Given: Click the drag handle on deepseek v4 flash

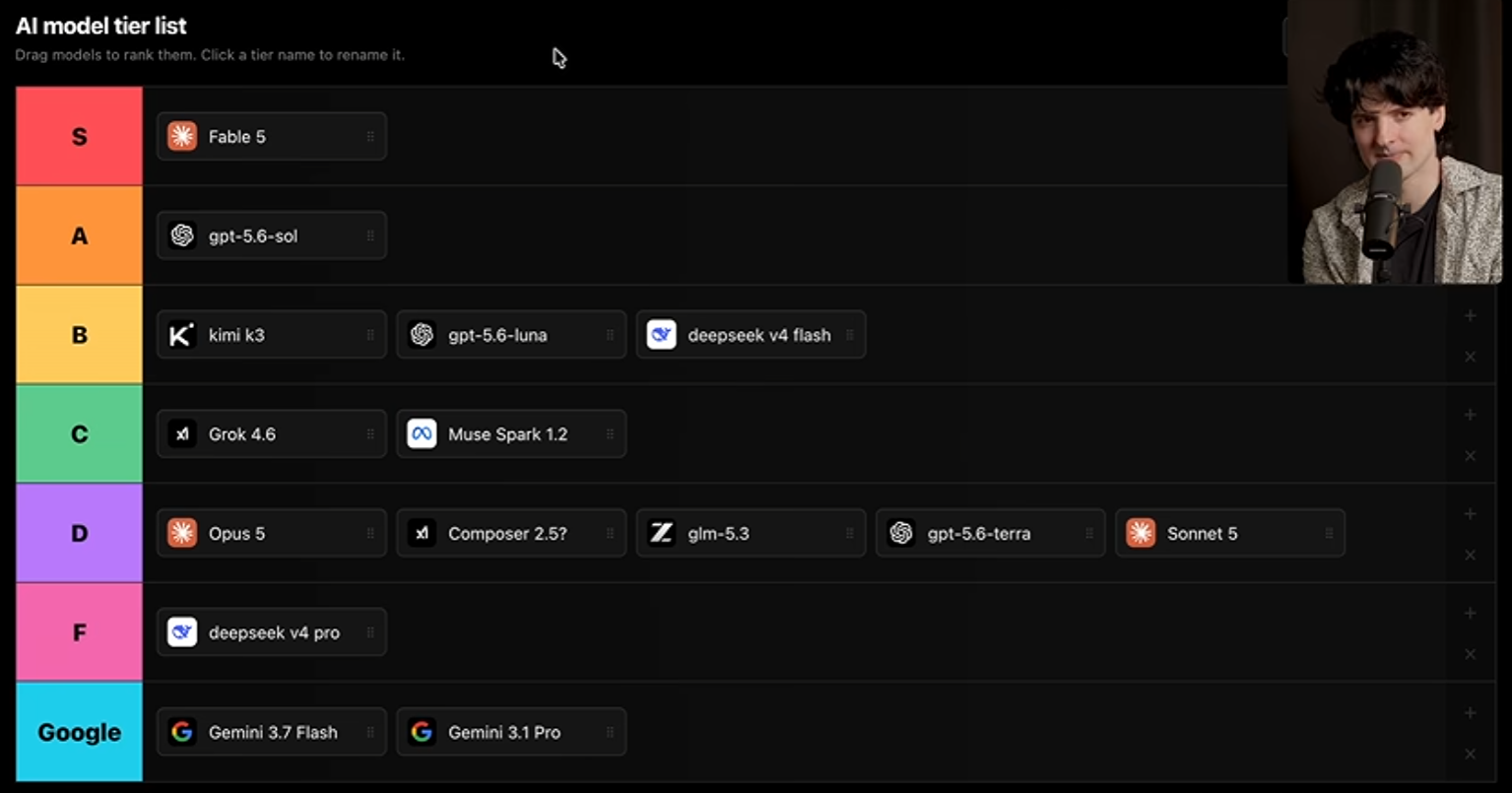Looking at the screenshot, I should (x=849, y=335).
